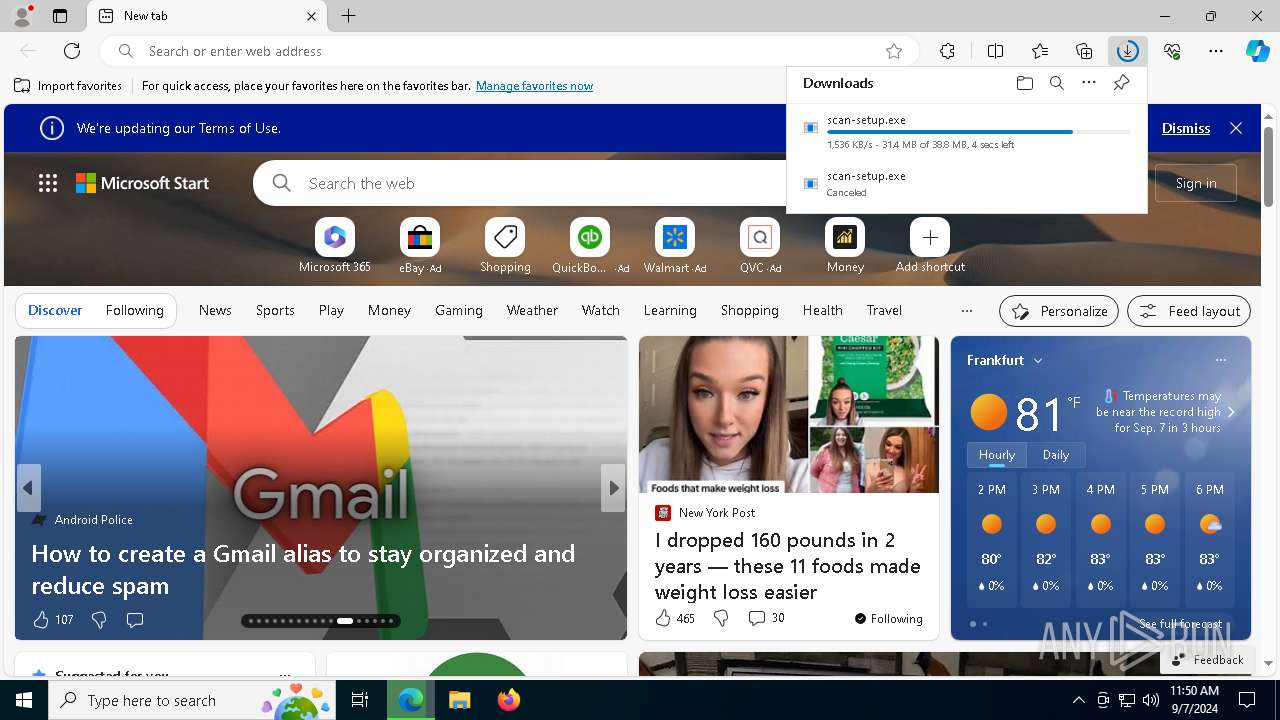Open downloads folder icon in Downloads panel
The width and height of the screenshot is (1280, 720).
point(1024,83)
